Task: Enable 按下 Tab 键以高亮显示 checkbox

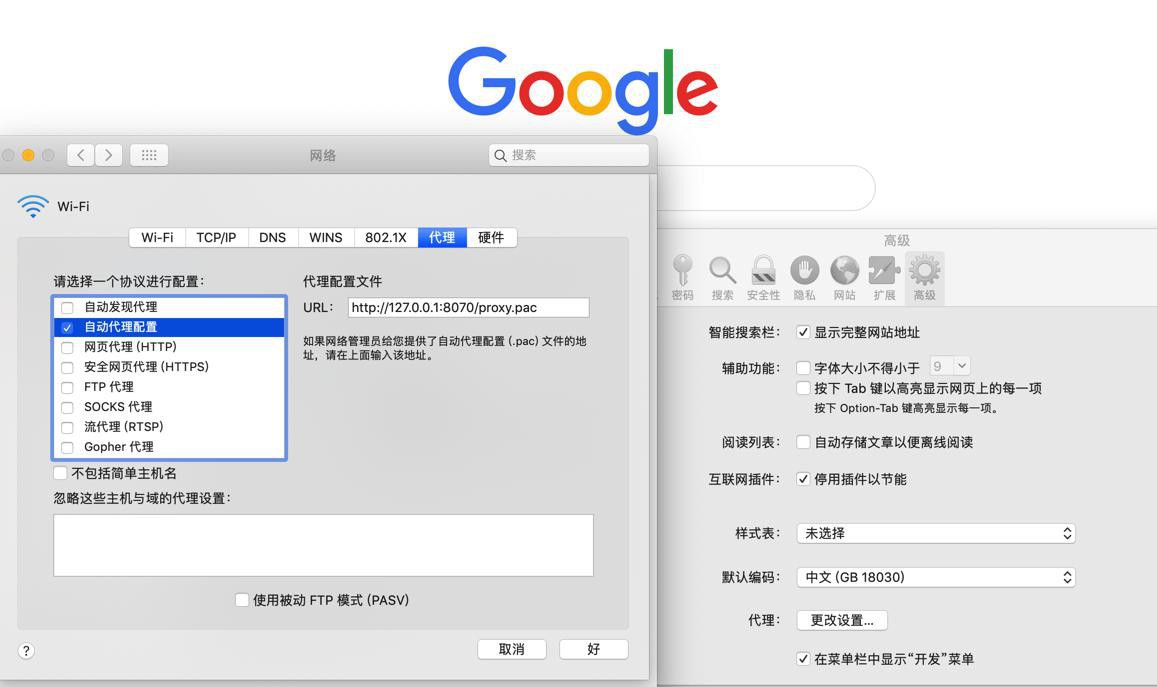Action: coord(804,388)
